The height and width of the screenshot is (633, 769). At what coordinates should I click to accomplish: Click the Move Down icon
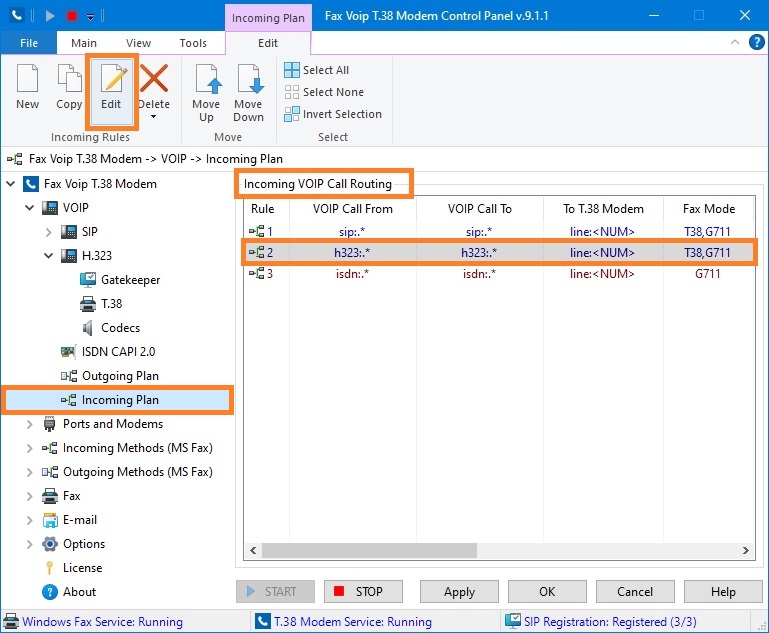pos(251,78)
